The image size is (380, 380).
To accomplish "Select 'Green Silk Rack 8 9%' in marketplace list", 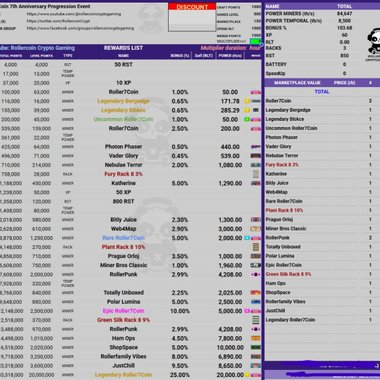I will [288, 274].
